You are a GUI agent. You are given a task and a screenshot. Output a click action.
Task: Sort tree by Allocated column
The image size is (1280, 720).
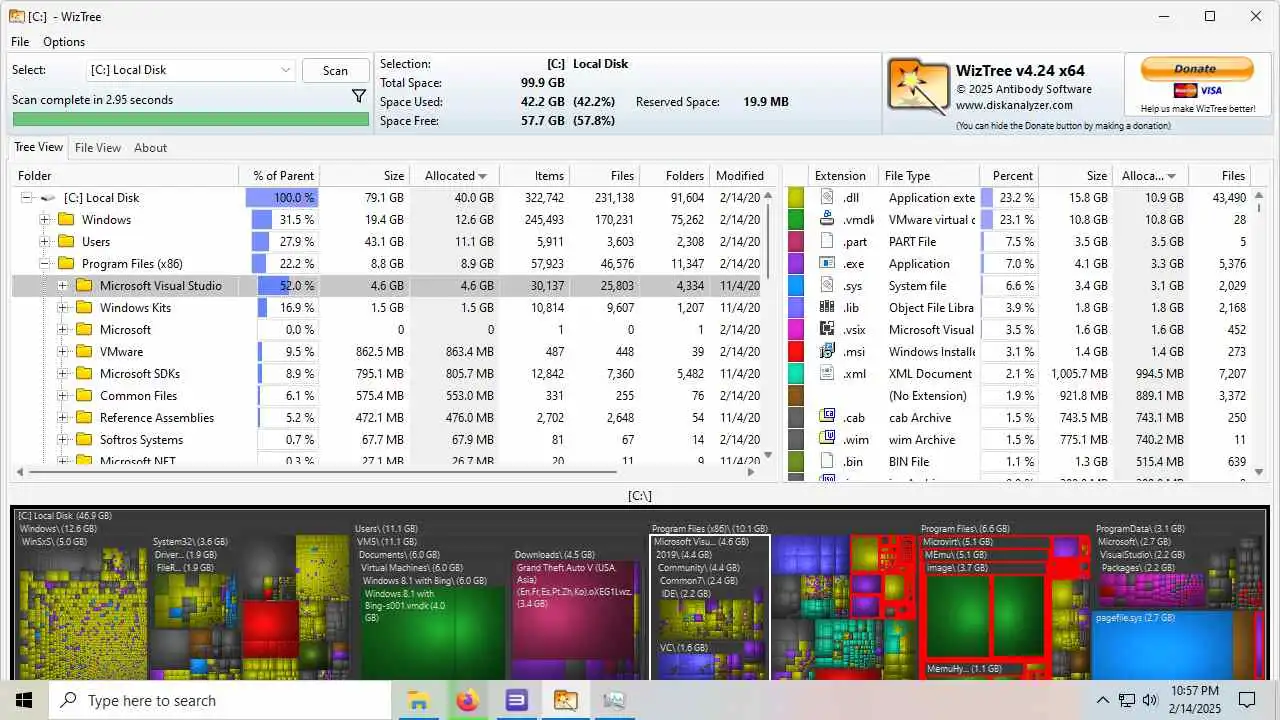tap(455, 176)
